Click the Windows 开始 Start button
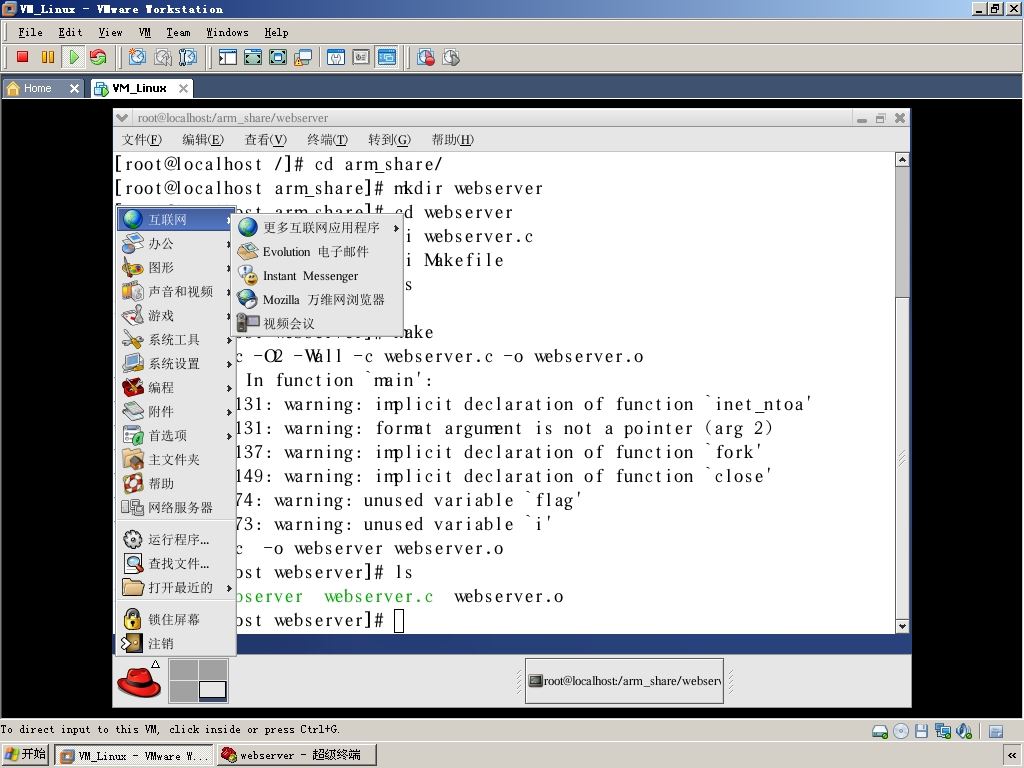The height and width of the screenshot is (768, 1024). (25, 754)
